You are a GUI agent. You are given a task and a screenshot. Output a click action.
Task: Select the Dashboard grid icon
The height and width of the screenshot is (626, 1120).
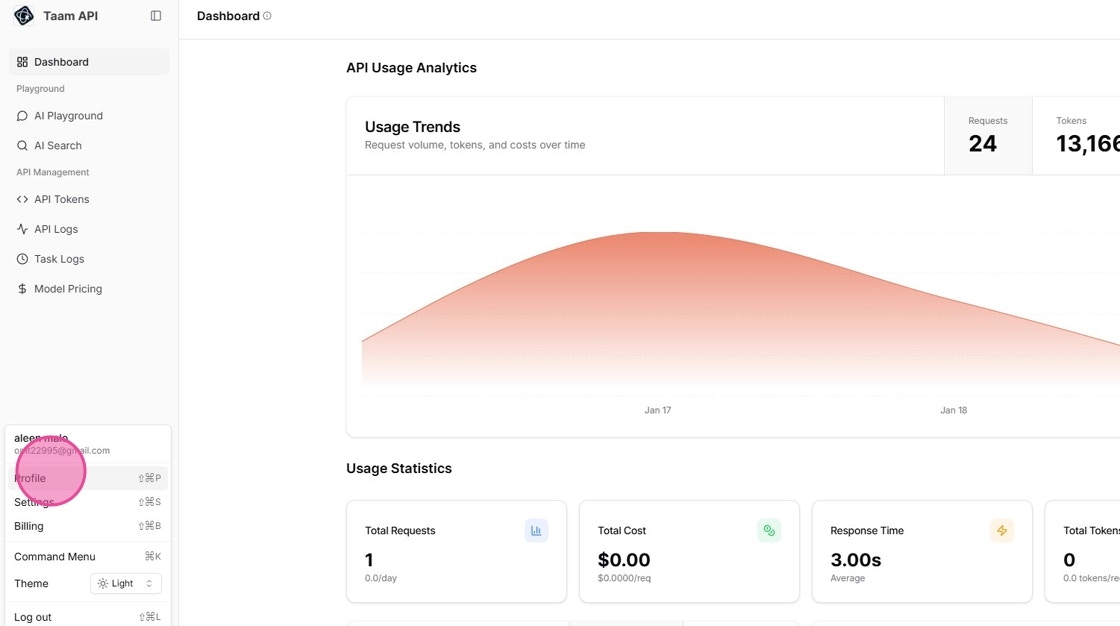(x=22, y=61)
